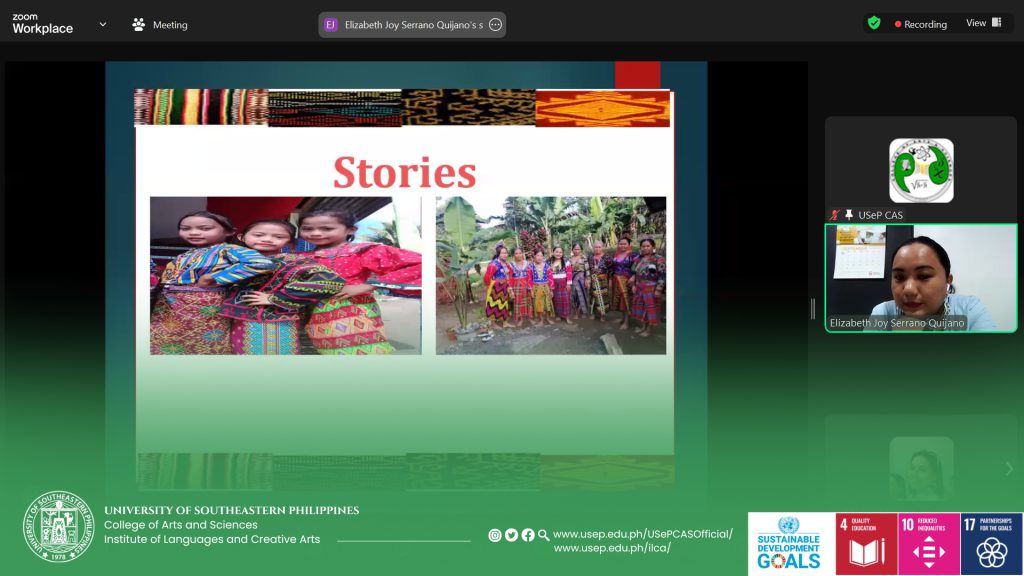Click the Stories slide title

(404, 172)
